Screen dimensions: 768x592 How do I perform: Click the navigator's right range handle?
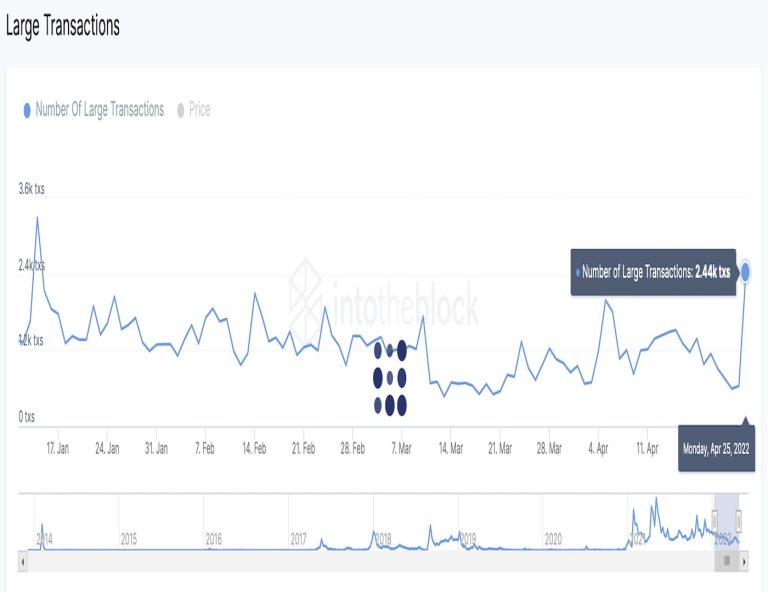[x=739, y=520]
